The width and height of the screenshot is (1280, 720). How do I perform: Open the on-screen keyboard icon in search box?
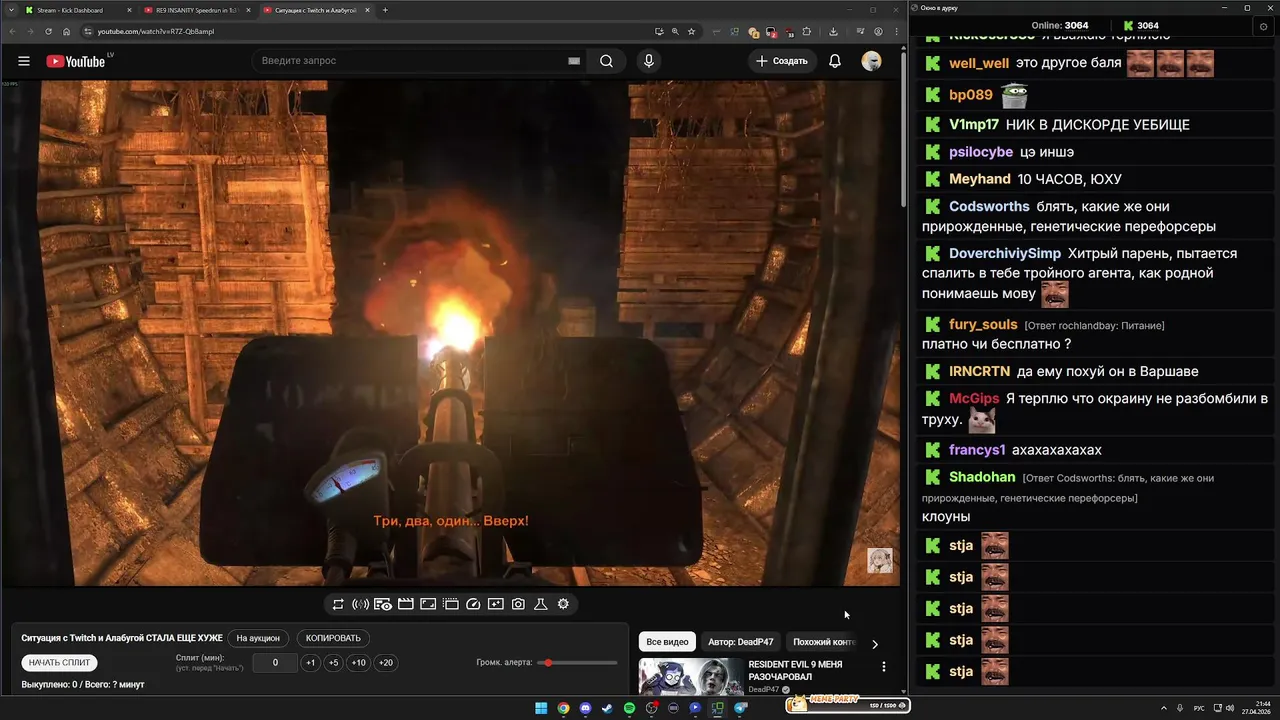click(x=574, y=61)
